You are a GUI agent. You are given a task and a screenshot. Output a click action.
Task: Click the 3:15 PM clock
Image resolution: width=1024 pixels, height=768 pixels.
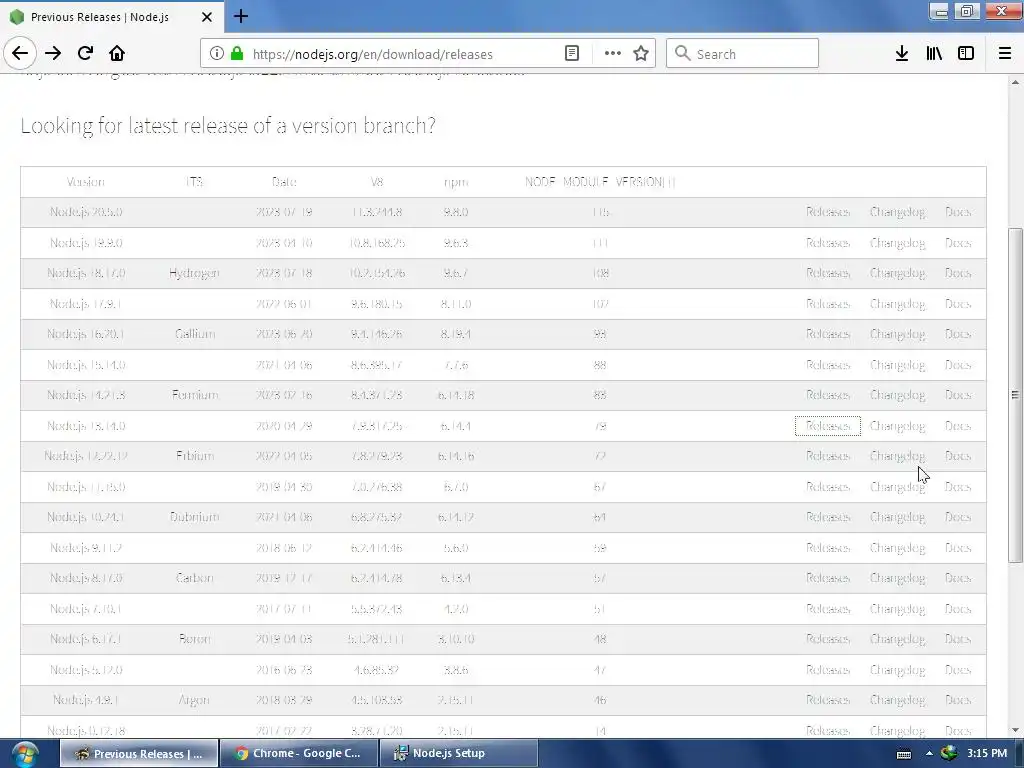[x=987, y=753]
